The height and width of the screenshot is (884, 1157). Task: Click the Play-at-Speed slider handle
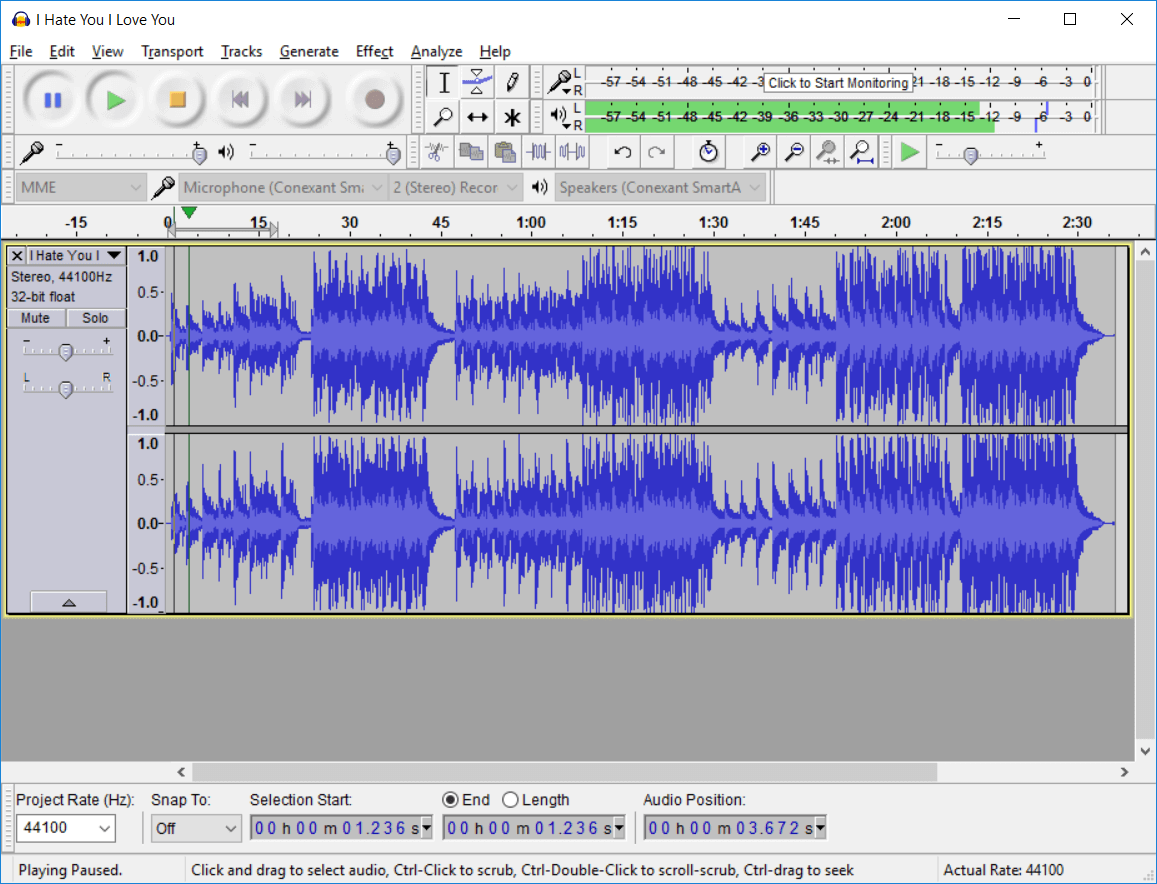pos(971,155)
